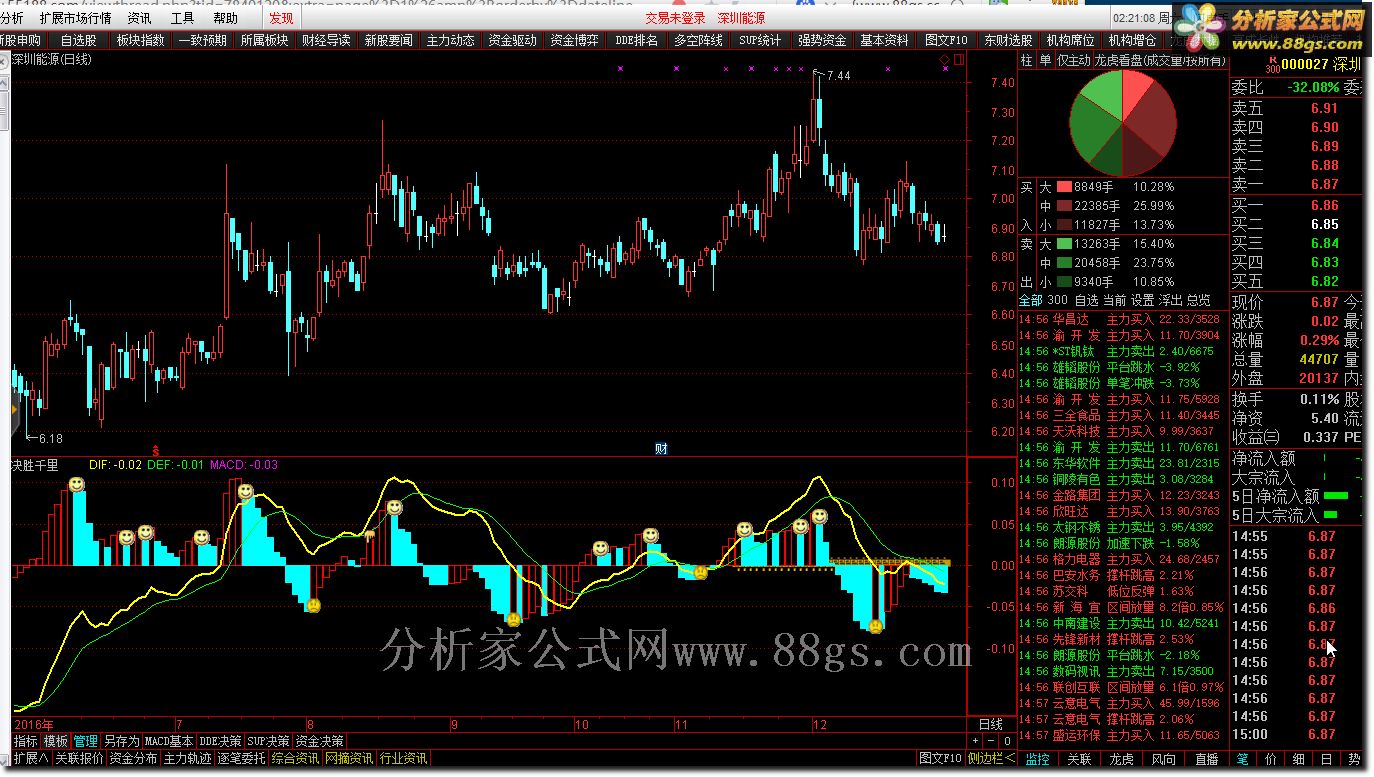Click 主力动态 toolbar button
Screen dimensions: 1374x777
click(450, 41)
